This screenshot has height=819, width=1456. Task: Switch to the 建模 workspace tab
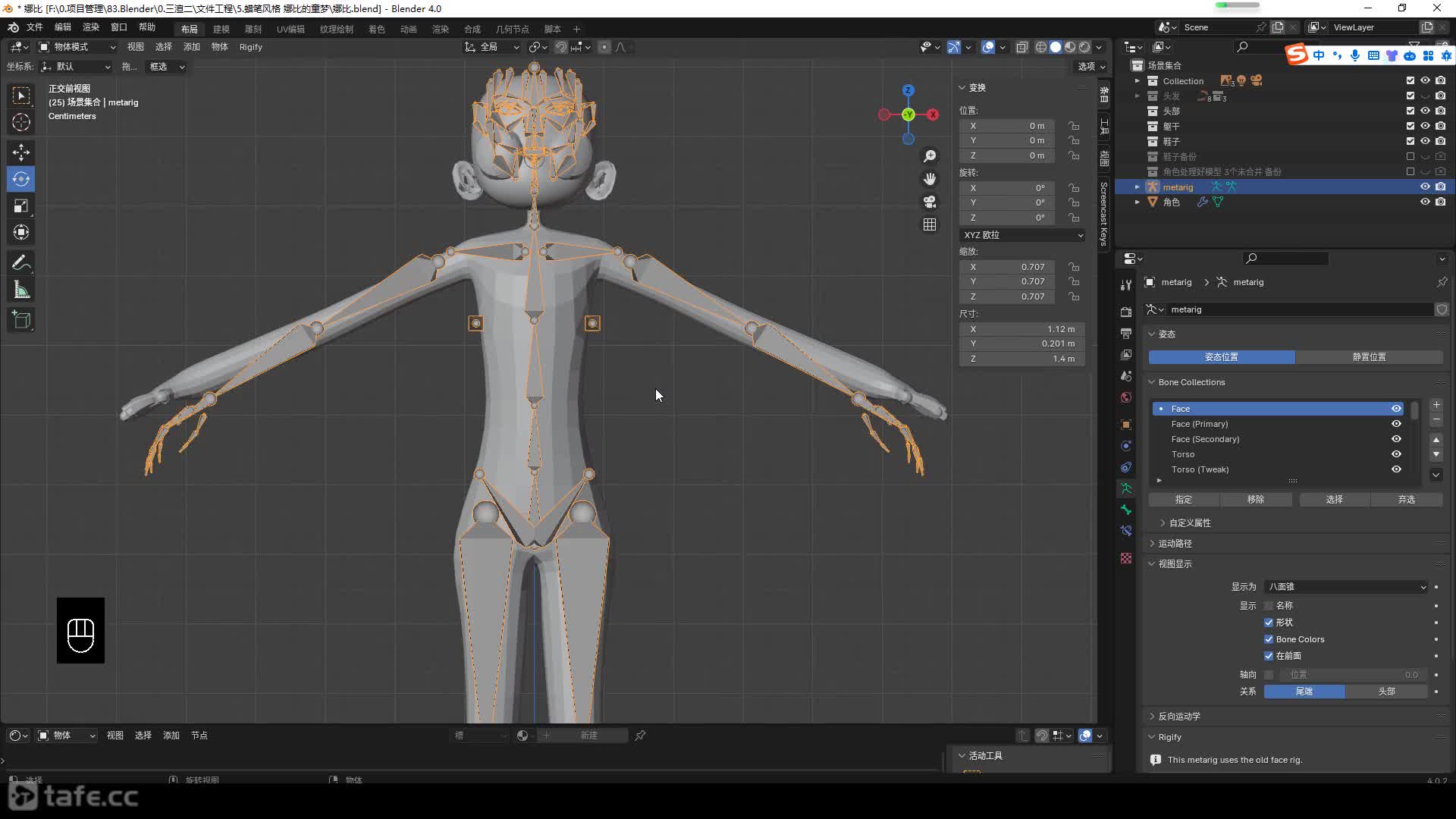click(221, 29)
